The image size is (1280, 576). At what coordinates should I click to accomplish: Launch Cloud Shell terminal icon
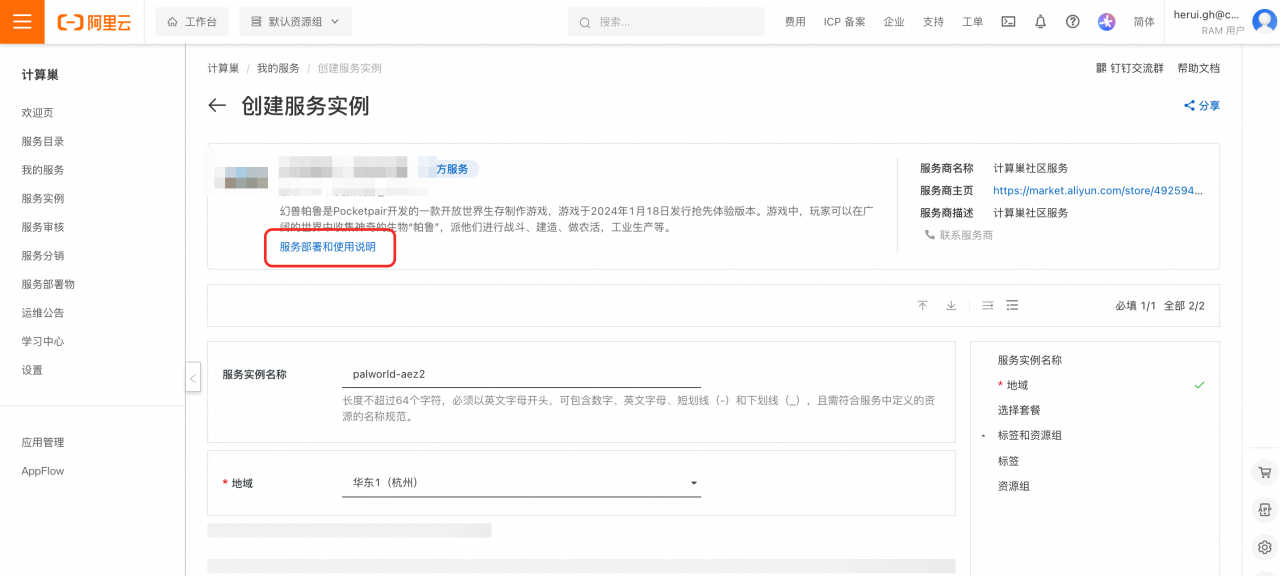1009,22
